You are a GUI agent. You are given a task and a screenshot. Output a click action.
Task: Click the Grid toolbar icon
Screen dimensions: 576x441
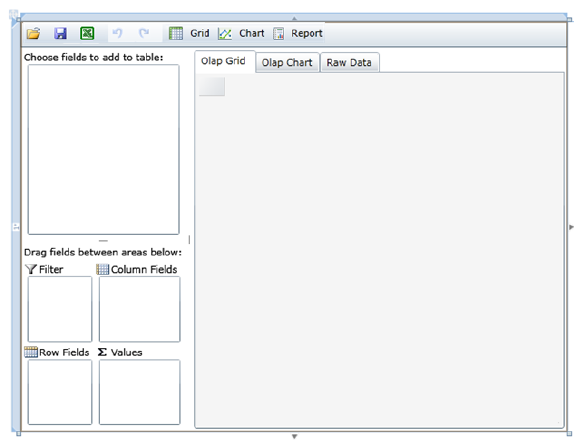176,33
